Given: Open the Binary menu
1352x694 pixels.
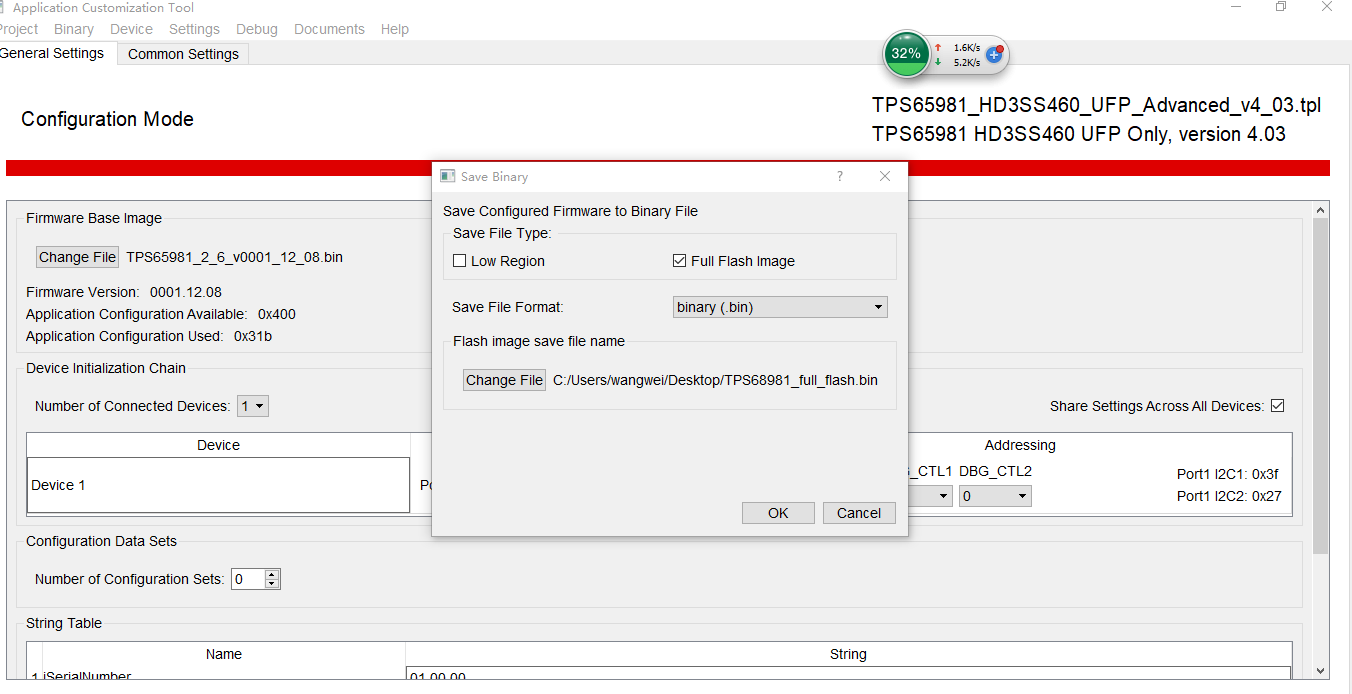Looking at the screenshot, I should pyautogui.click(x=74, y=29).
